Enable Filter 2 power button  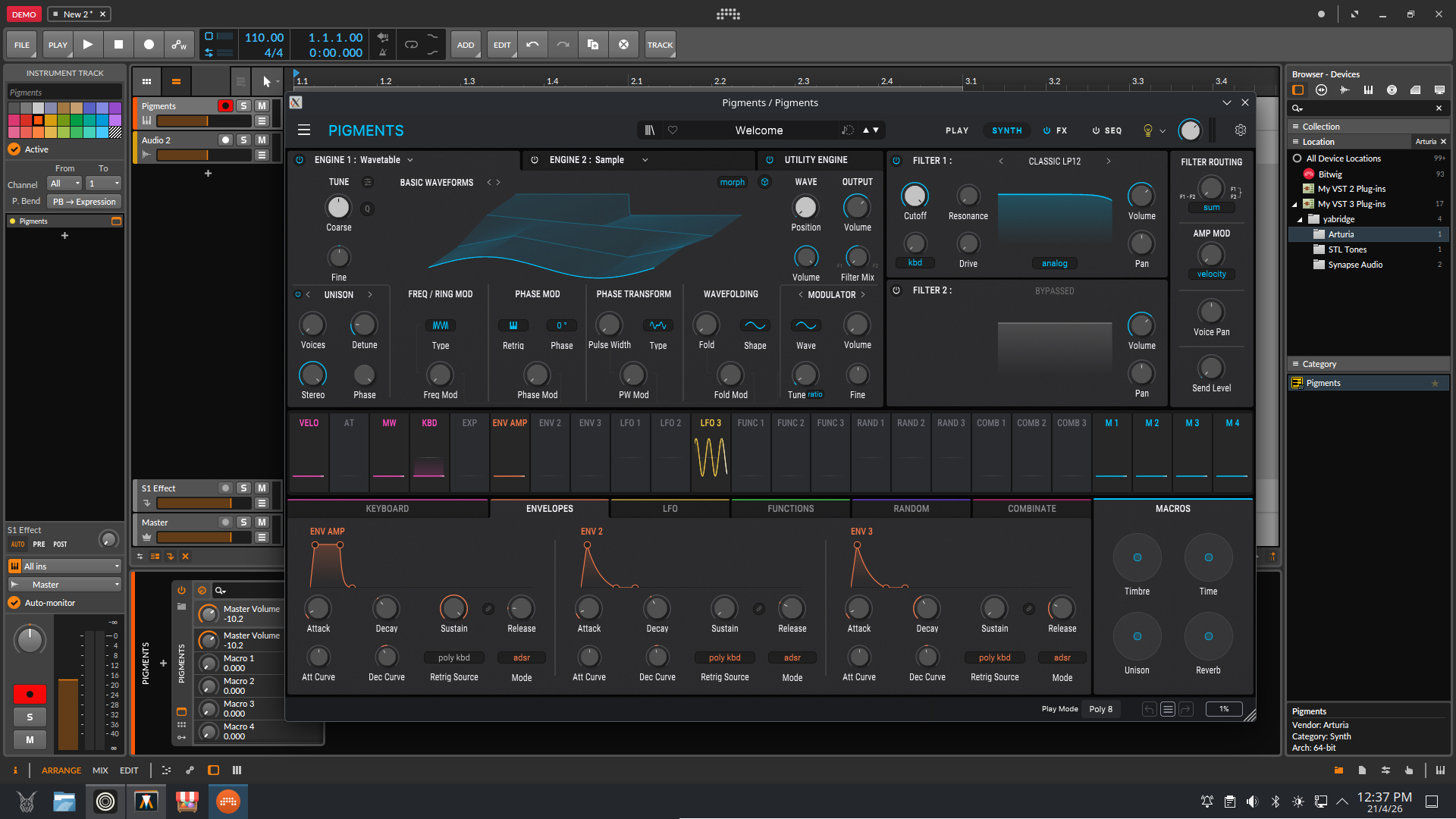click(x=896, y=290)
